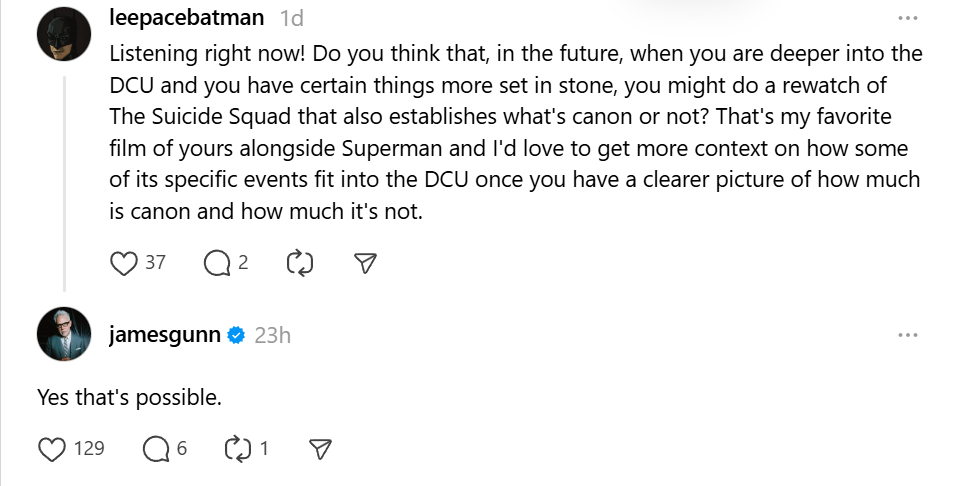View the 129 likes count on jamesgunn's reply

point(89,449)
